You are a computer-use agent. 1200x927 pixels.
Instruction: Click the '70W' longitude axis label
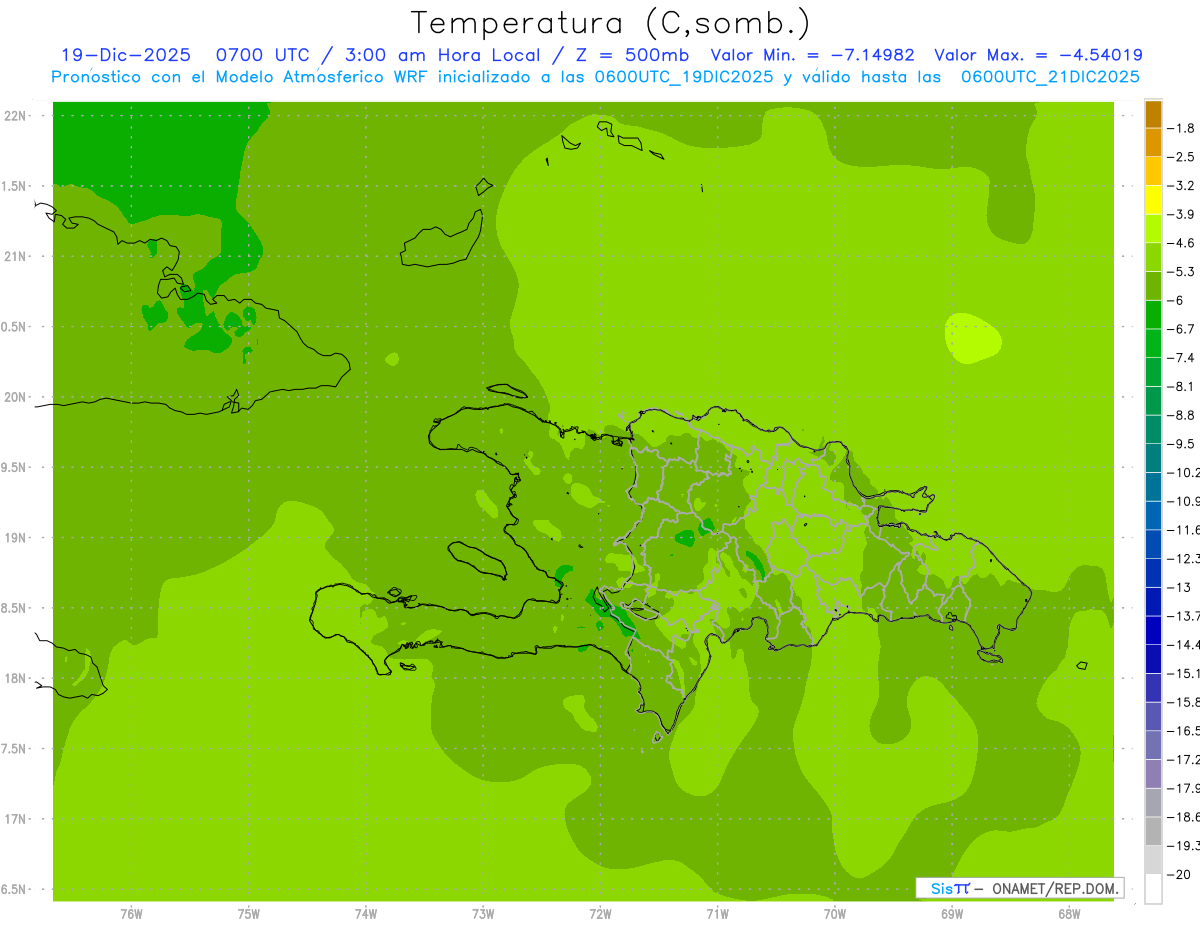coord(835,914)
